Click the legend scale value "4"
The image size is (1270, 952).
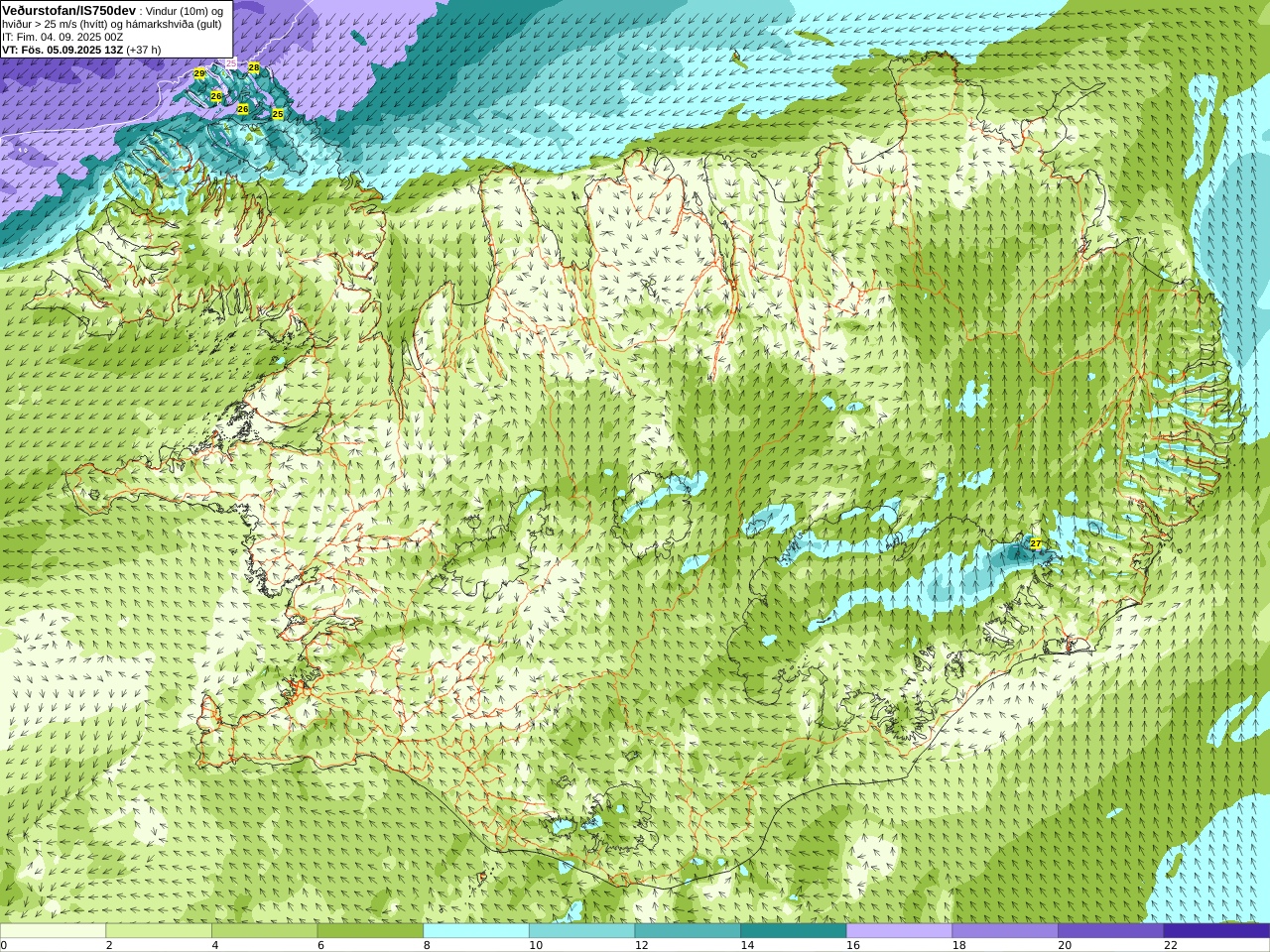click(x=215, y=945)
